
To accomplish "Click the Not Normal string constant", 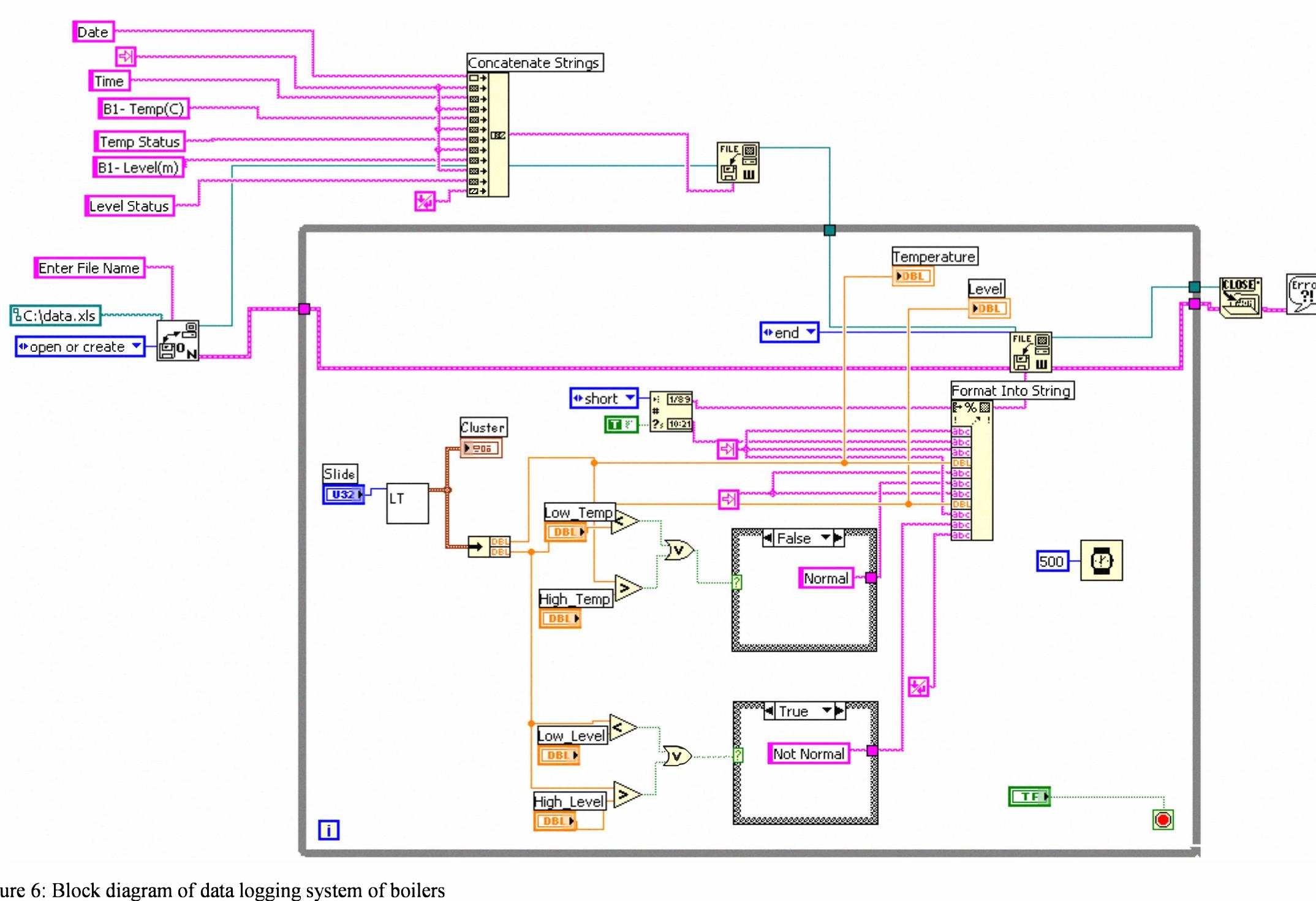I will pyautogui.click(x=809, y=754).
